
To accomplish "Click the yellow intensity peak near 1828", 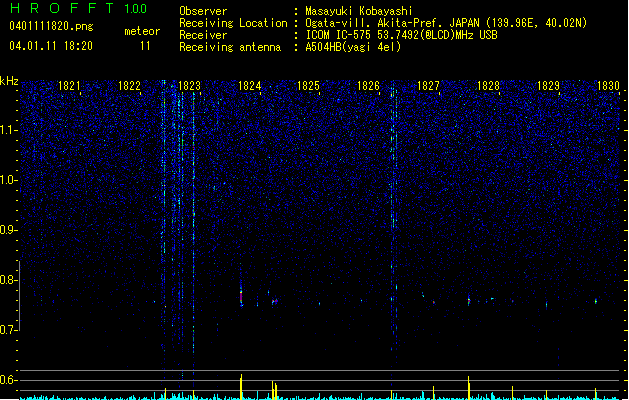I will pos(469,388).
